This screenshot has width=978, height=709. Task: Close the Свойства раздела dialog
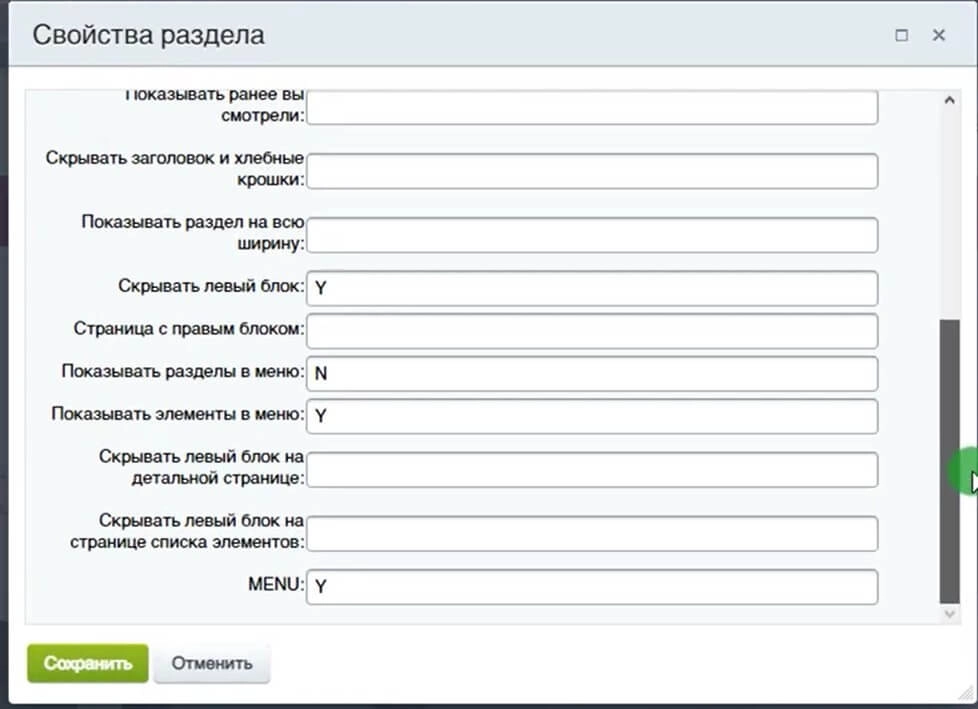[939, 36]
